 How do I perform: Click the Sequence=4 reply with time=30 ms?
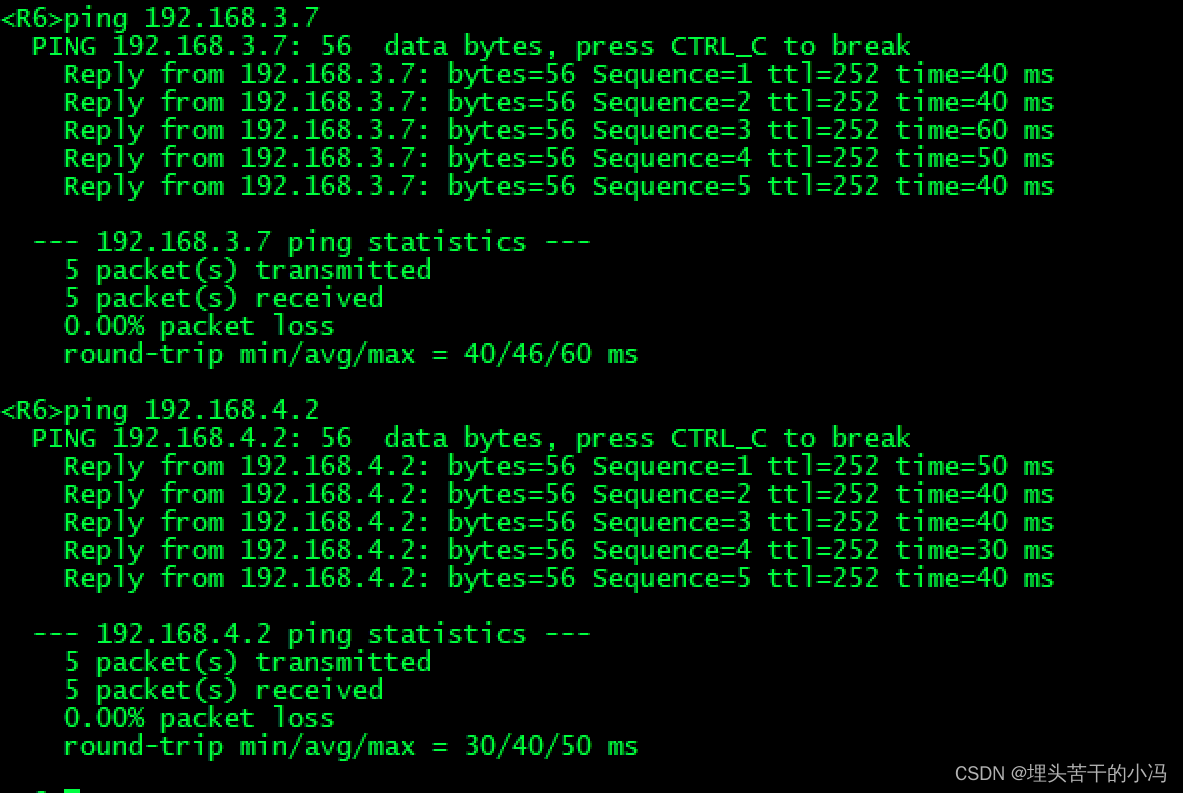559,551
